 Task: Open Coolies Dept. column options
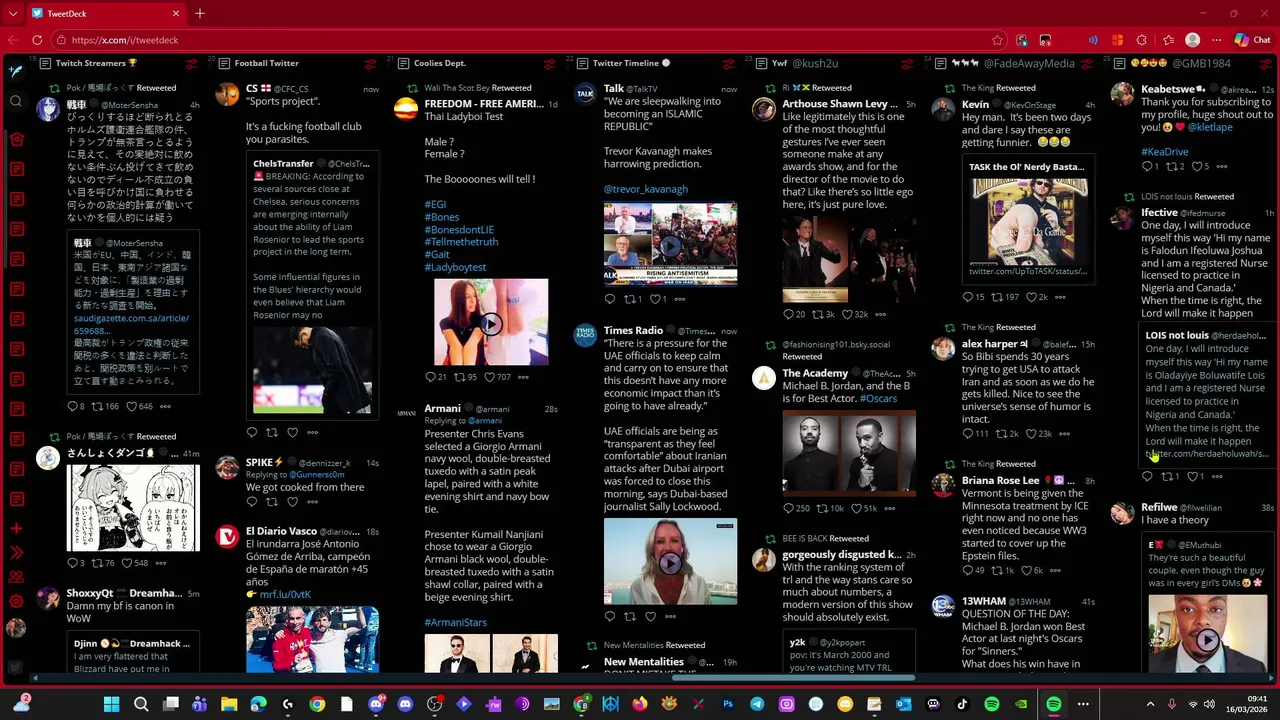(x=549, y=63)
